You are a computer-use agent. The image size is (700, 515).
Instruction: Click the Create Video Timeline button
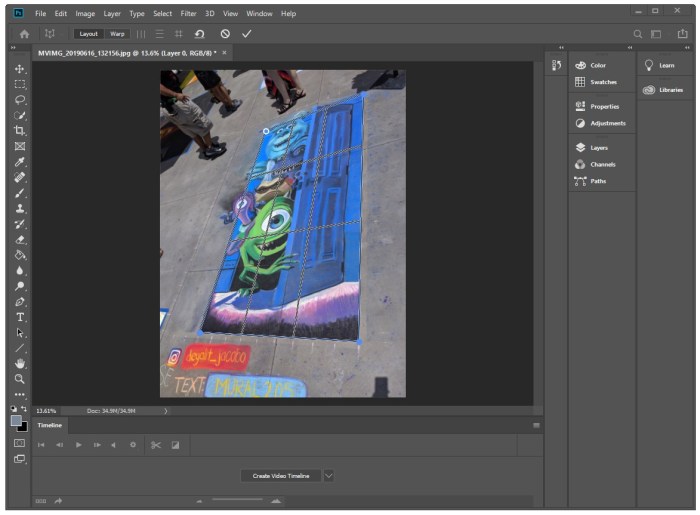coord(281,476)
